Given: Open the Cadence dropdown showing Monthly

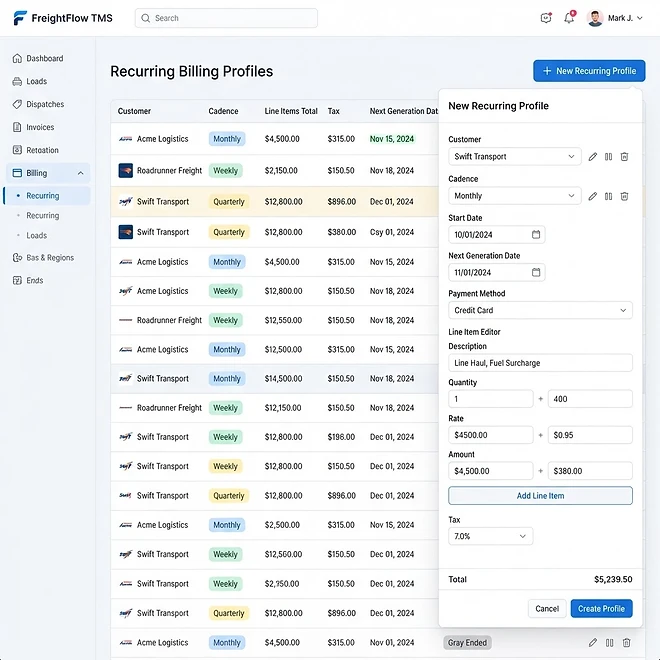Looking at the screenshot, I should click(x=514, y=196).
